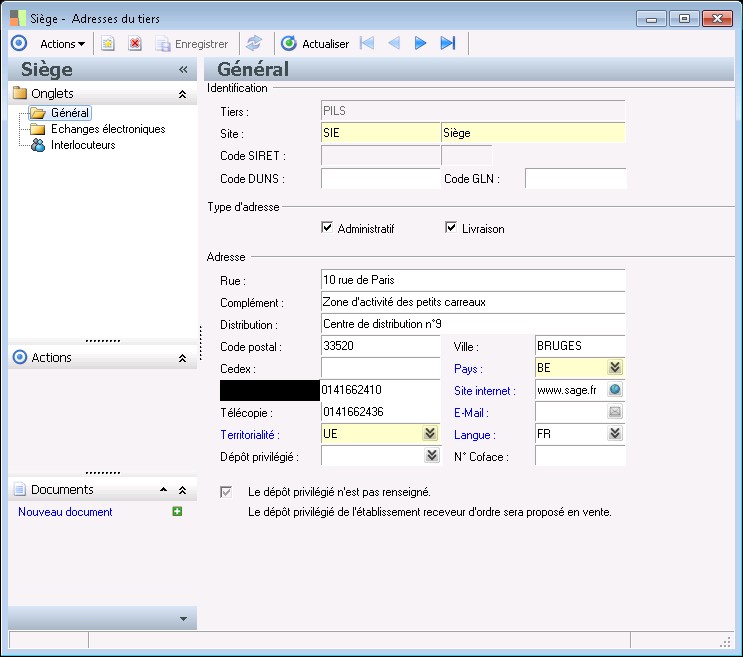Click the green plus next to Nouveau document
The image size is (743, 657).
(x=177, y=512)
